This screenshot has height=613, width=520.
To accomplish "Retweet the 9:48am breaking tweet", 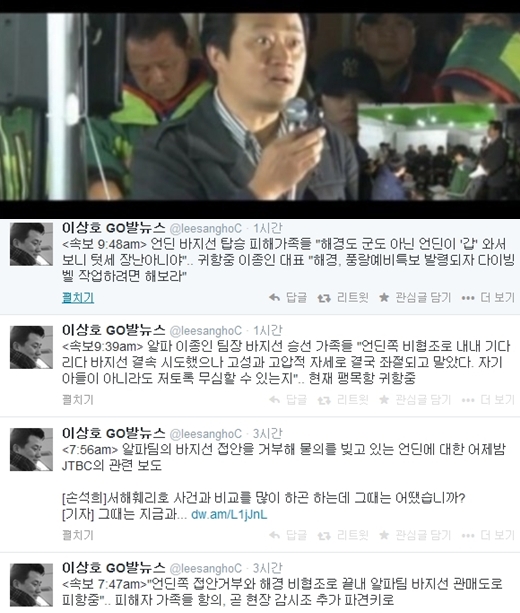I will 343,298.
